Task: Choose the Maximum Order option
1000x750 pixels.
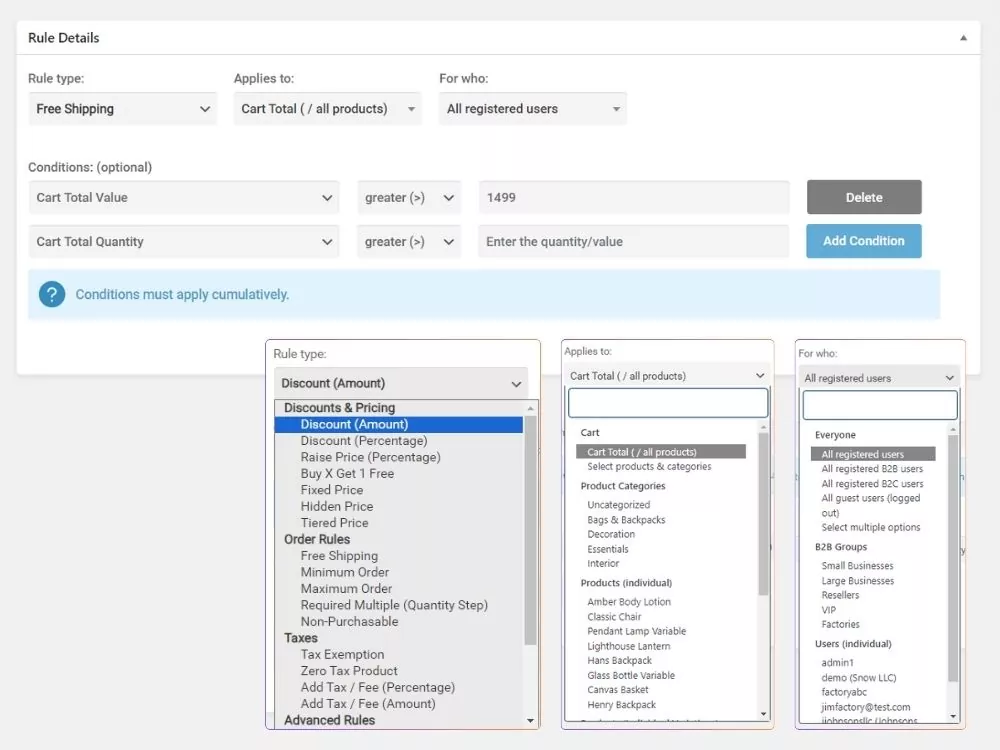Action: point(346,589)
